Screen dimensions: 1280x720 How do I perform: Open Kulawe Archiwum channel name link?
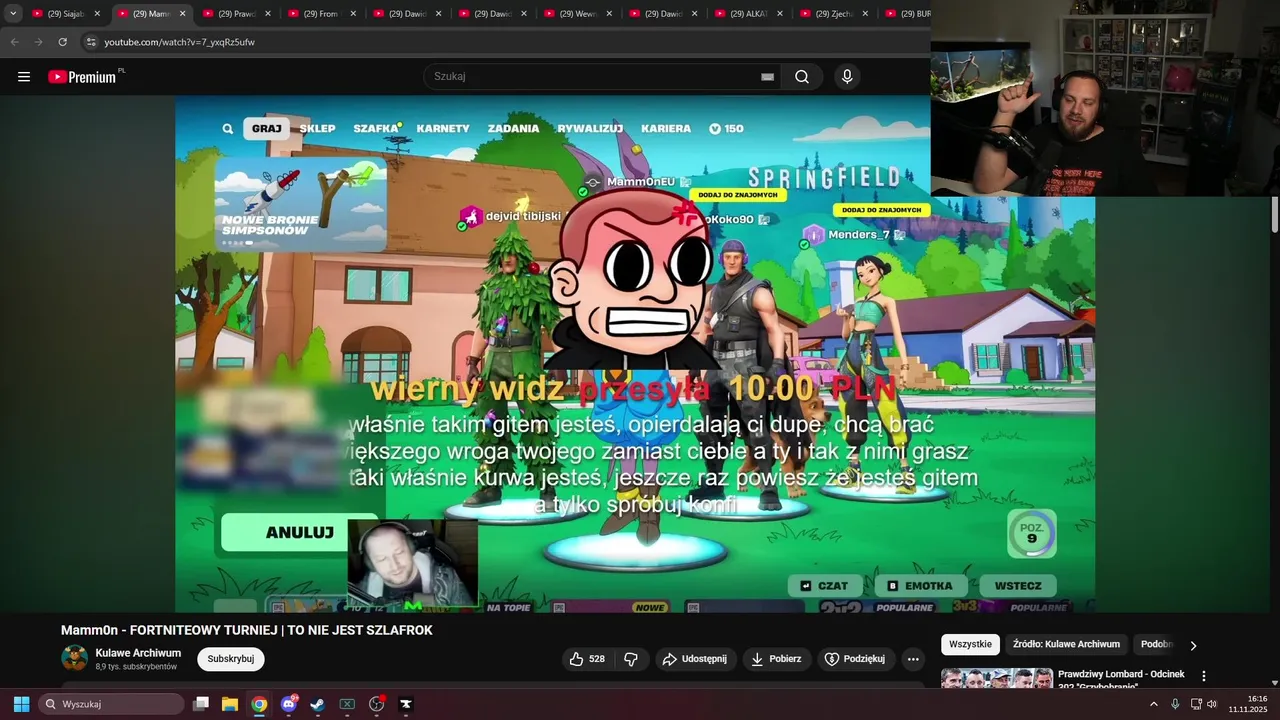pos(138,653)
